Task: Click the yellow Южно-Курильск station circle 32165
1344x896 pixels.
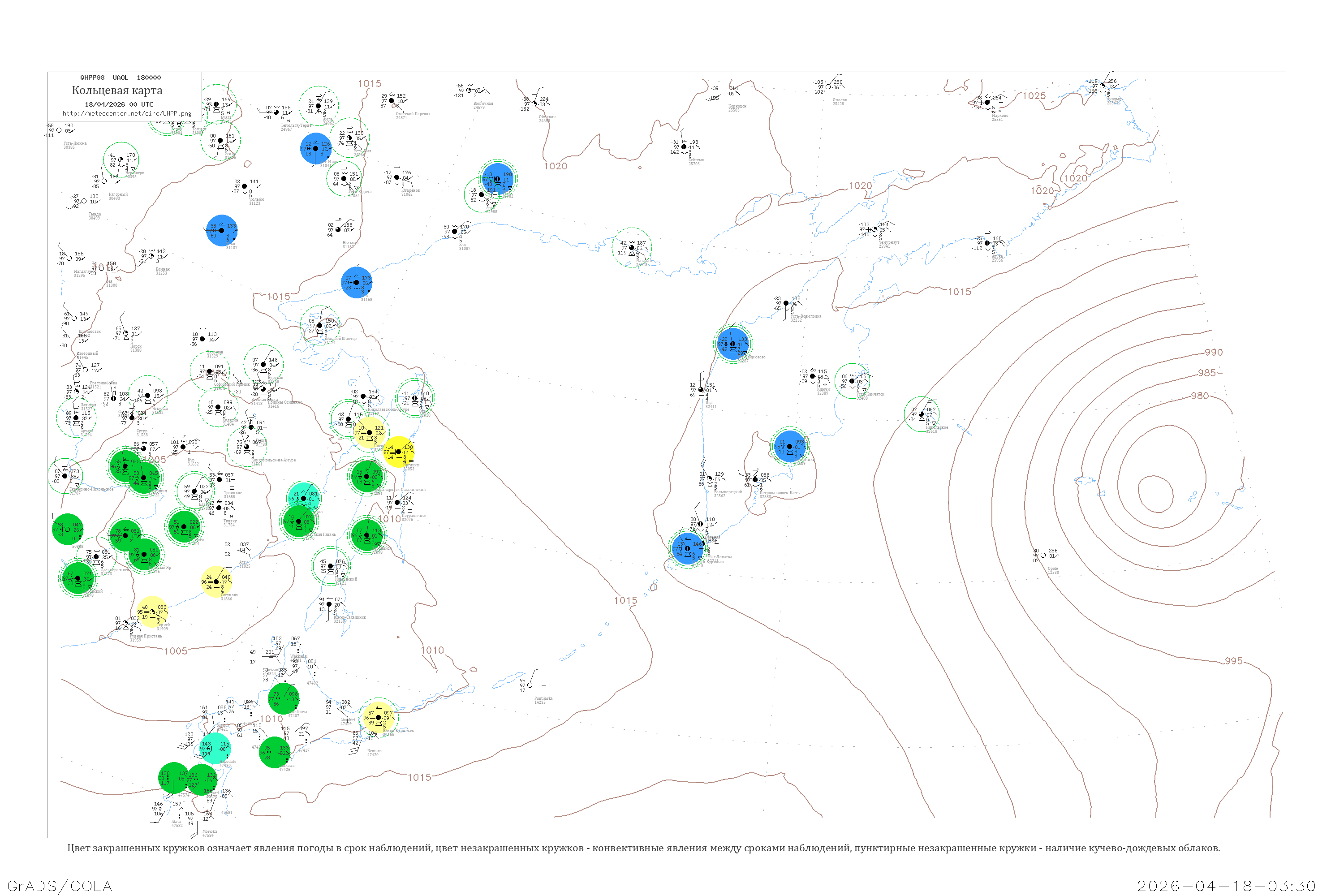Action: click(378, 718)
